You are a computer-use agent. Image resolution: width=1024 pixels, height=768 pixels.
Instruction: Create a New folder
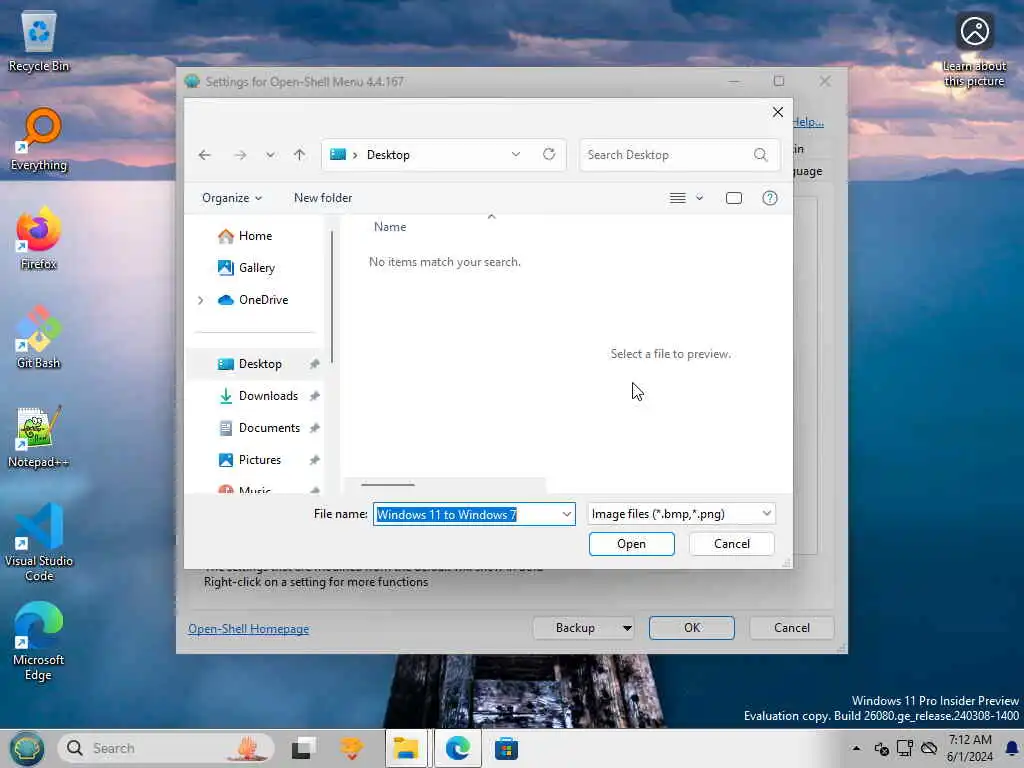(323, 198)
